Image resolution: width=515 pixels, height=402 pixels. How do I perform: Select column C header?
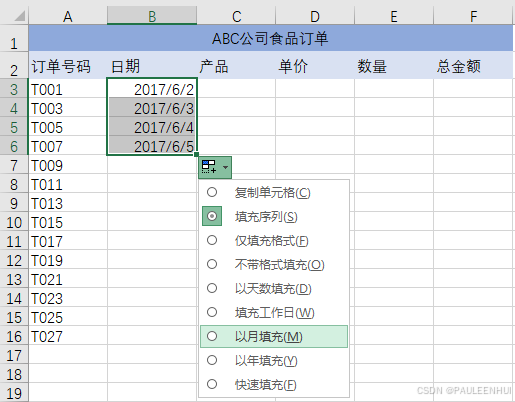(x=236, y=16)
